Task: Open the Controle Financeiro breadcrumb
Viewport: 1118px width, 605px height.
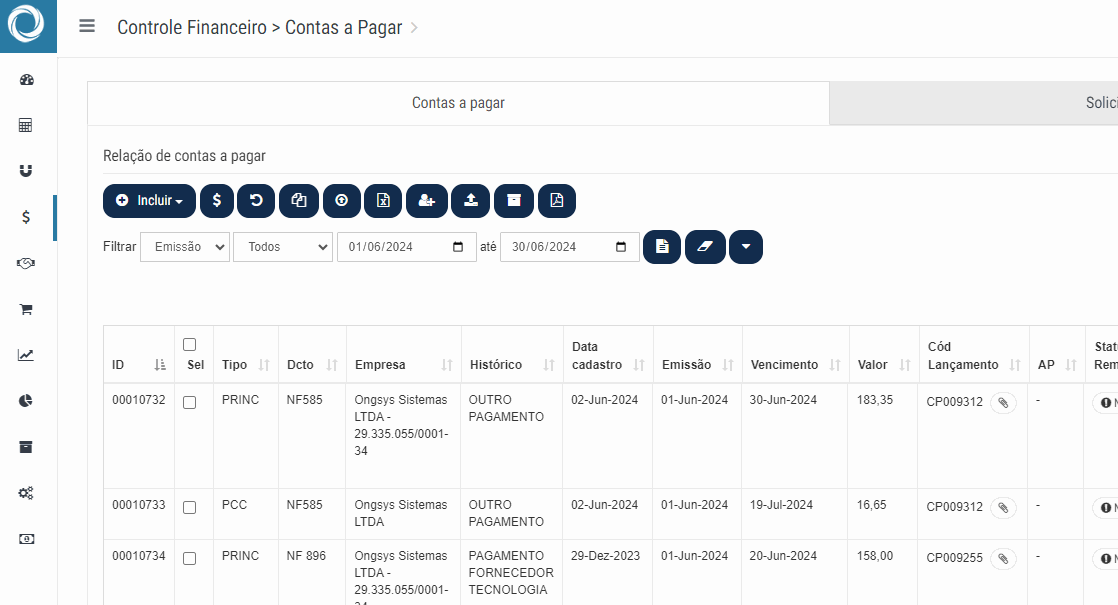Action: (x=192, y=28)
